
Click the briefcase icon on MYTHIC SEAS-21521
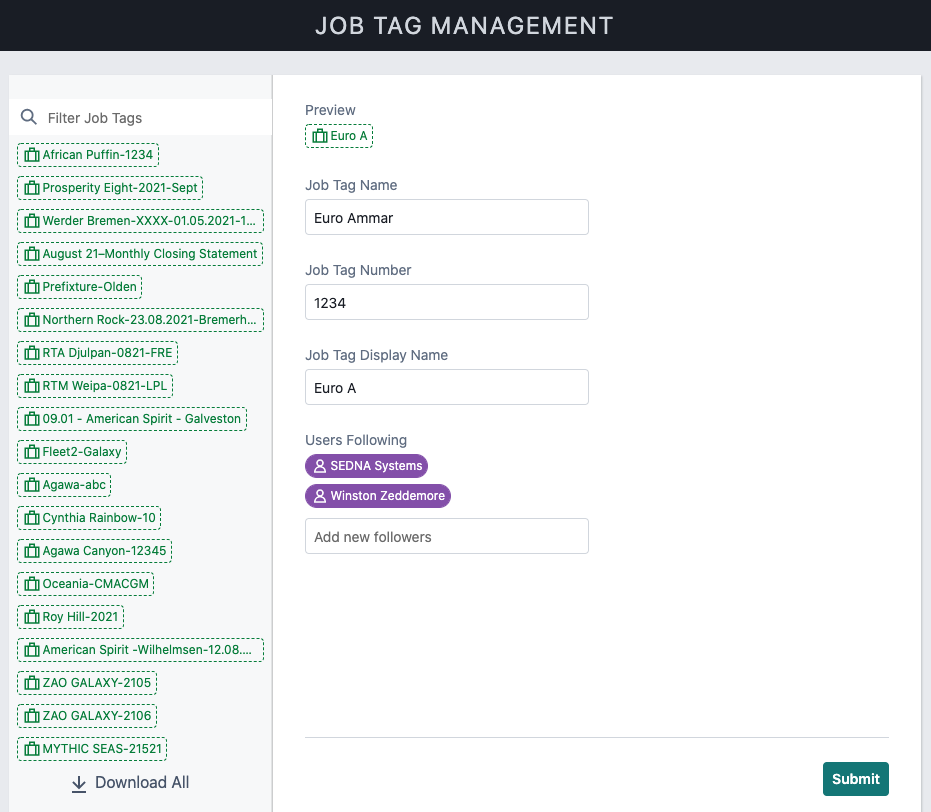coord(31,748)
